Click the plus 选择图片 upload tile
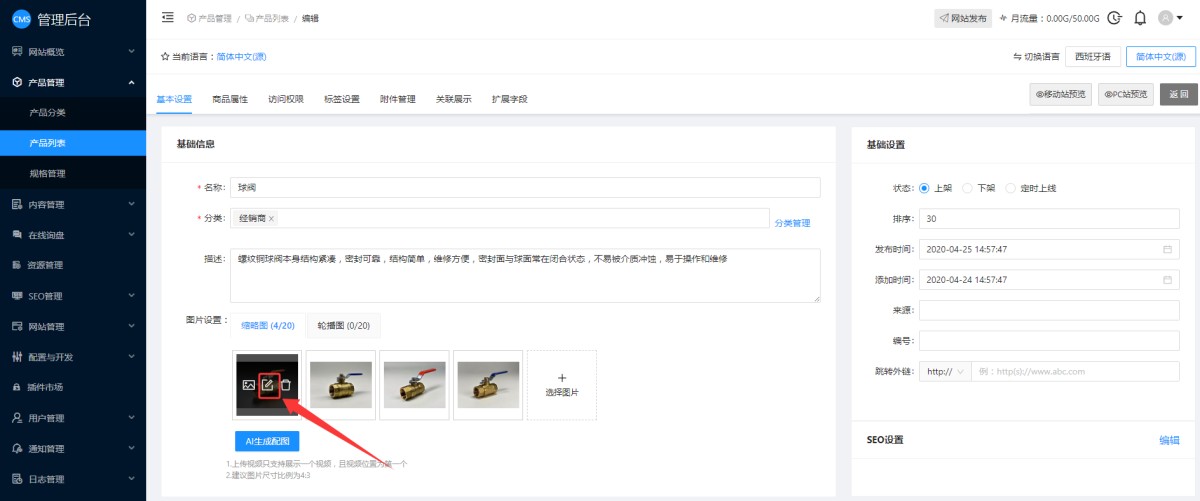The image size is (1200, 501). [x=562, y=384]
